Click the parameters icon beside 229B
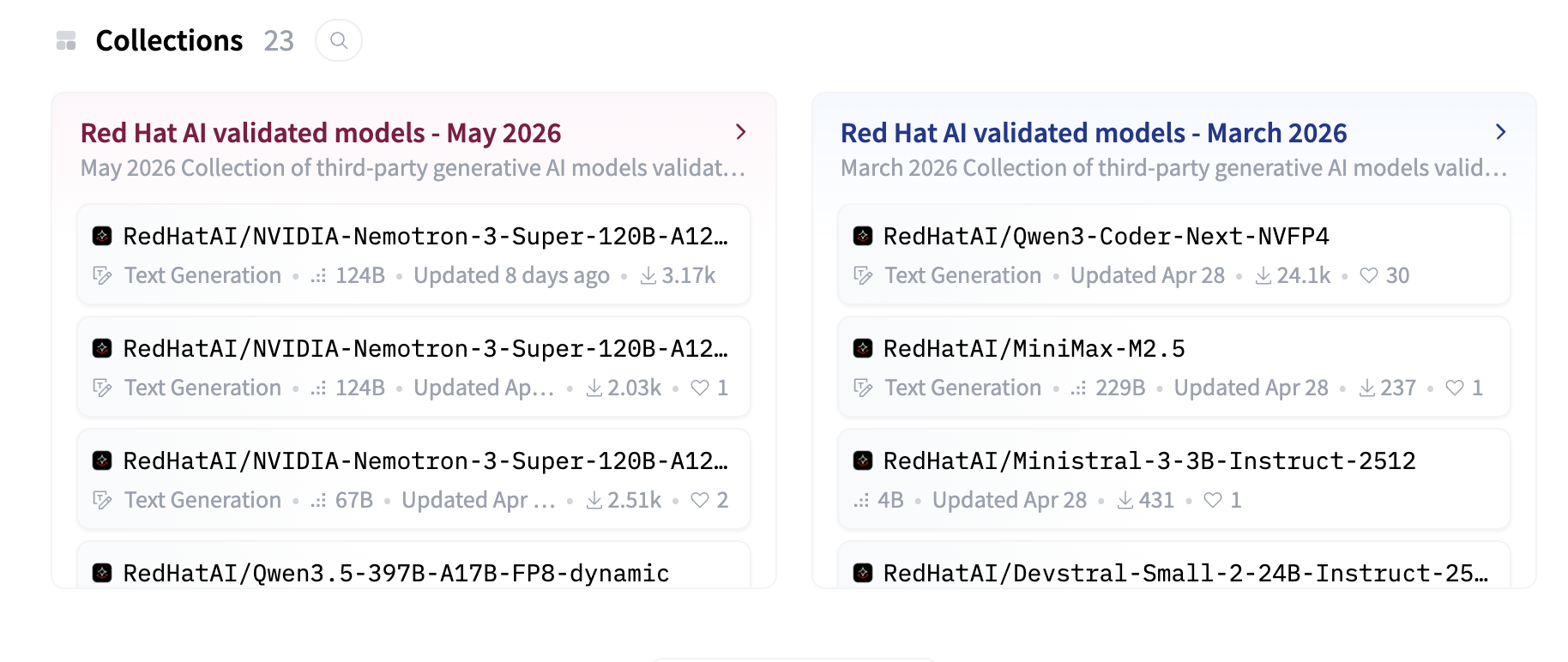Image resolution: width=1568 pixels, height=662 pixels. (x=1078, y=388)
